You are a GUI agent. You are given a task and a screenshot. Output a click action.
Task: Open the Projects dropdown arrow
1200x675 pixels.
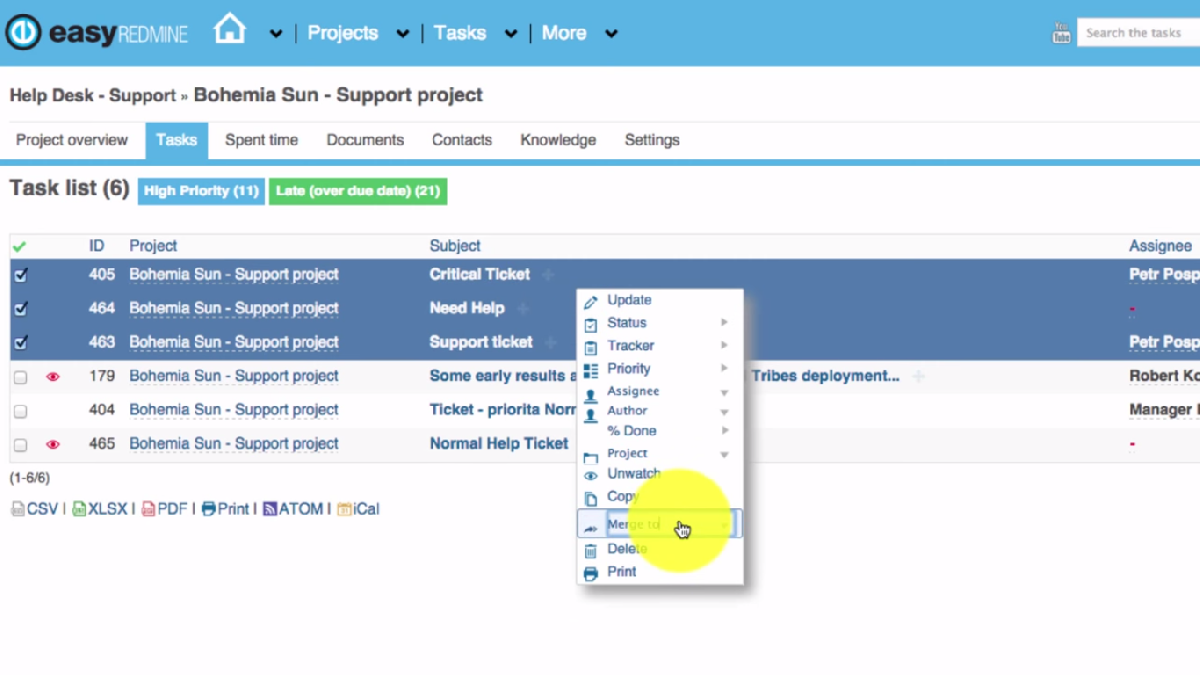click(x=402, y=34)
